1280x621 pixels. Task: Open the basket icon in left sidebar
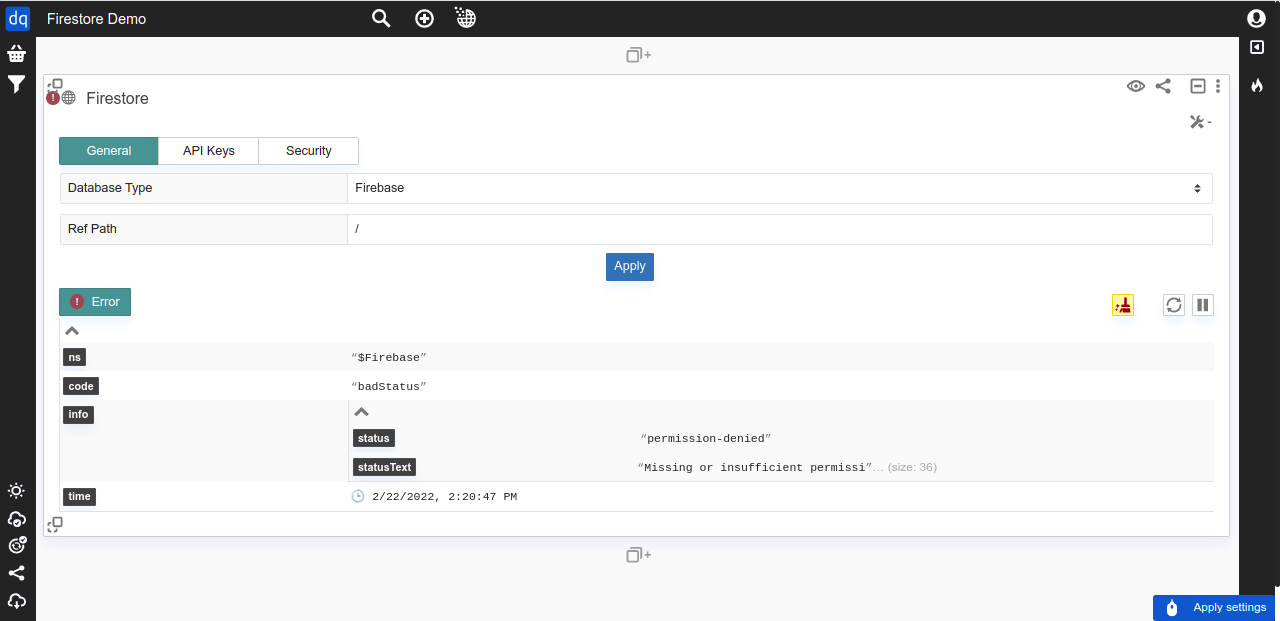(x=17, y=54)
